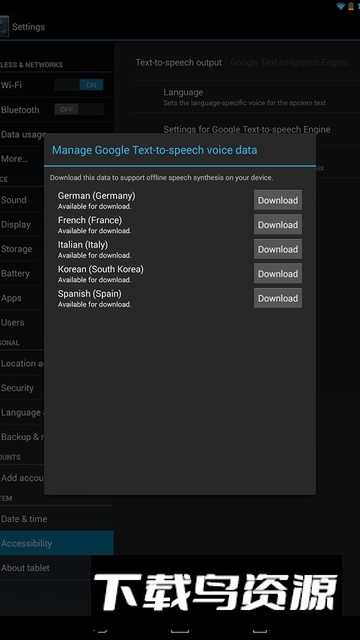Open Add account in the sidebar

(22, 478)
